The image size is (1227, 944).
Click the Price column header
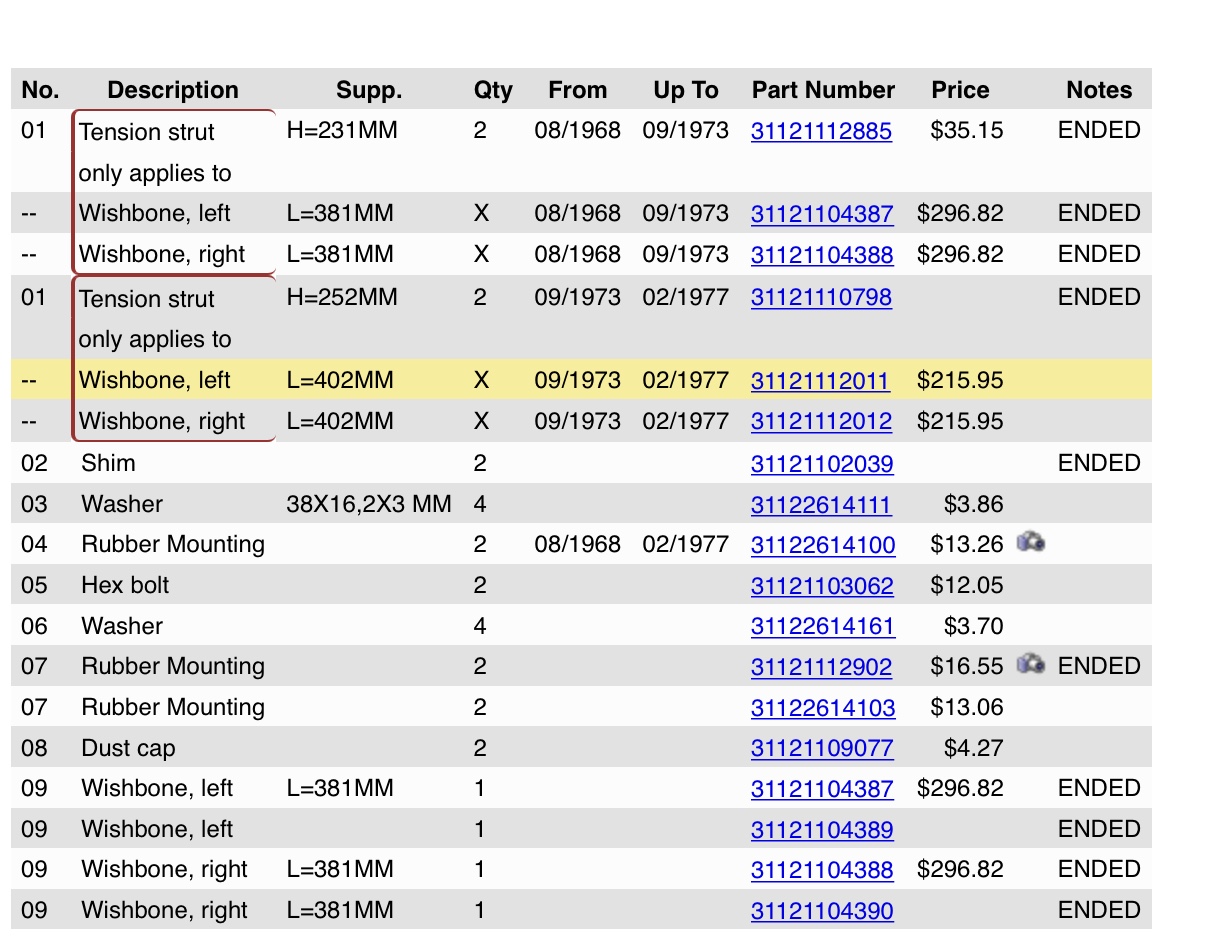pyautogui.click(x=960, y=90)
